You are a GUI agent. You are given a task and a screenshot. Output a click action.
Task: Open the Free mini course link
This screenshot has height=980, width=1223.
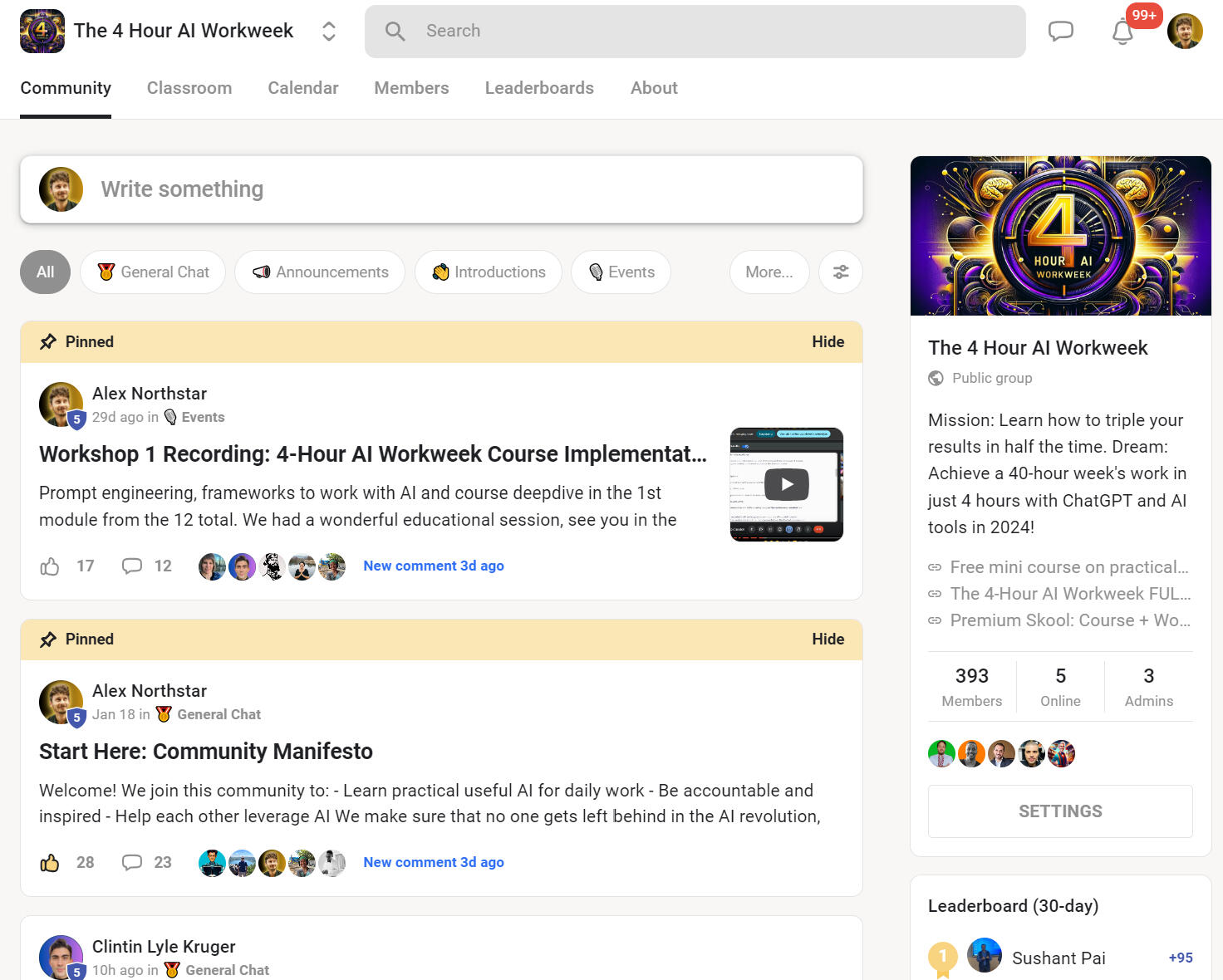click(x=1068, y=567)
